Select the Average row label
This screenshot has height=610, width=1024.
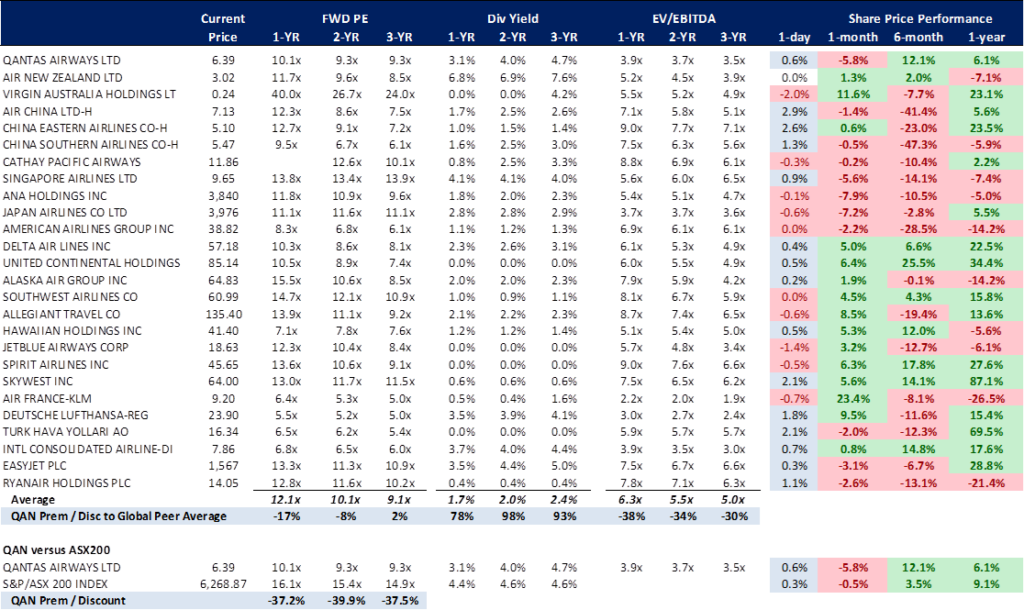click(x=33, y=500)
